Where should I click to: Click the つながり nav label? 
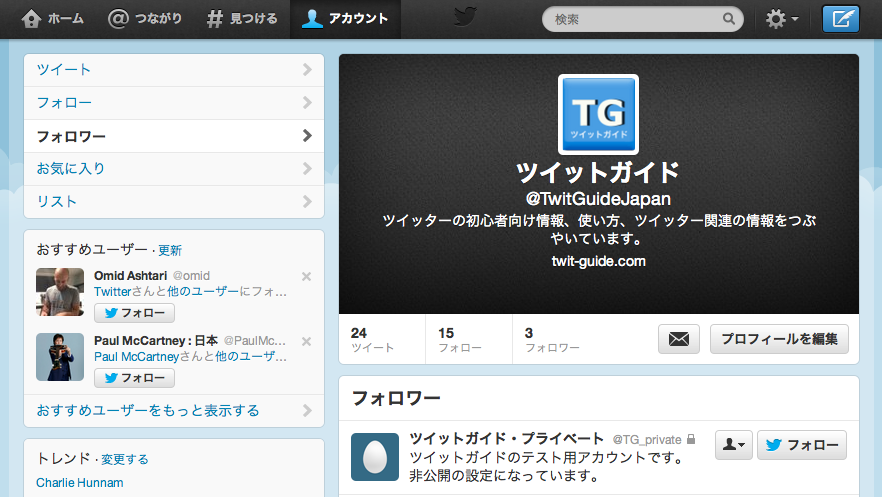click(x=159, y=19)
